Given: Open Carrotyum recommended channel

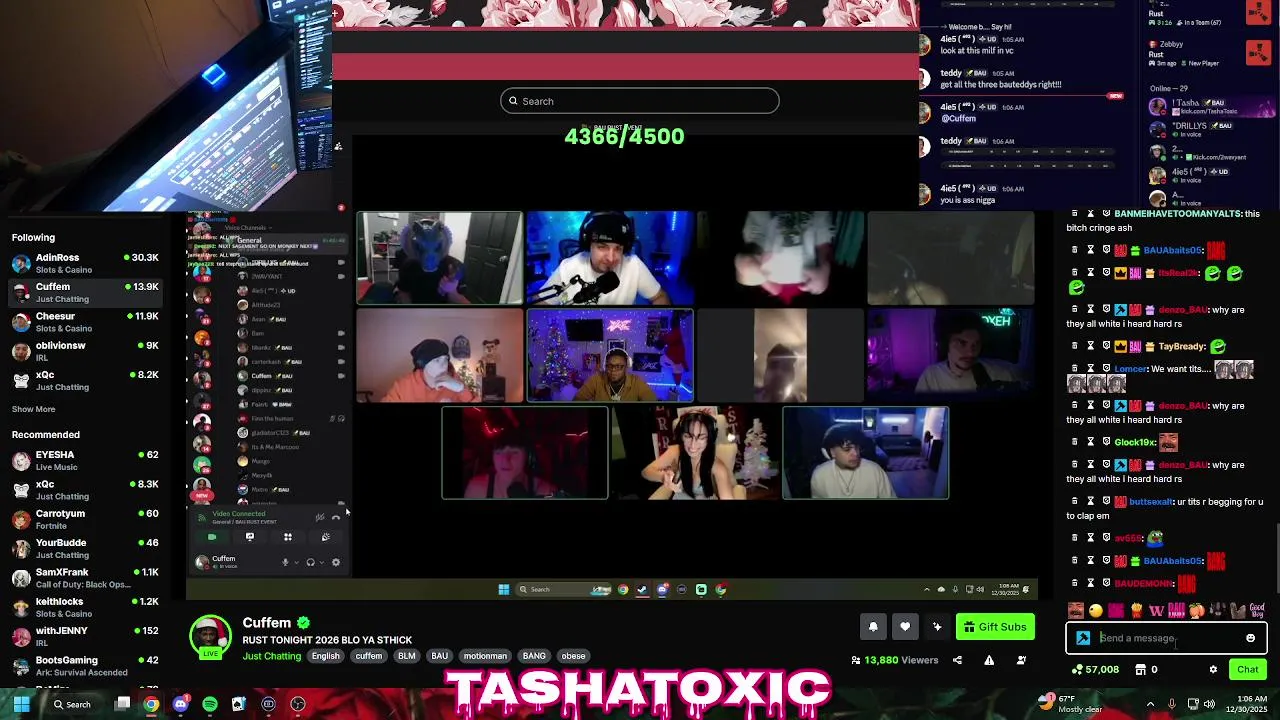Looking at the screenshot, I should click(85, 519).
